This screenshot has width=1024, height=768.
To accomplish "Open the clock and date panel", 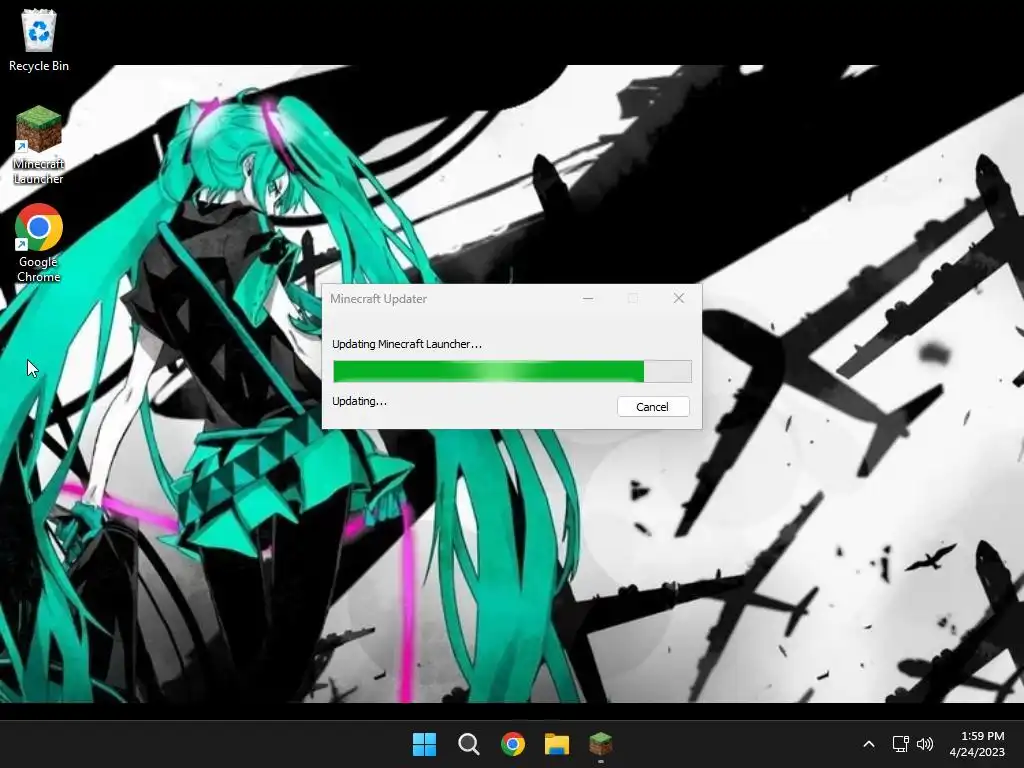I will (977, 744).
